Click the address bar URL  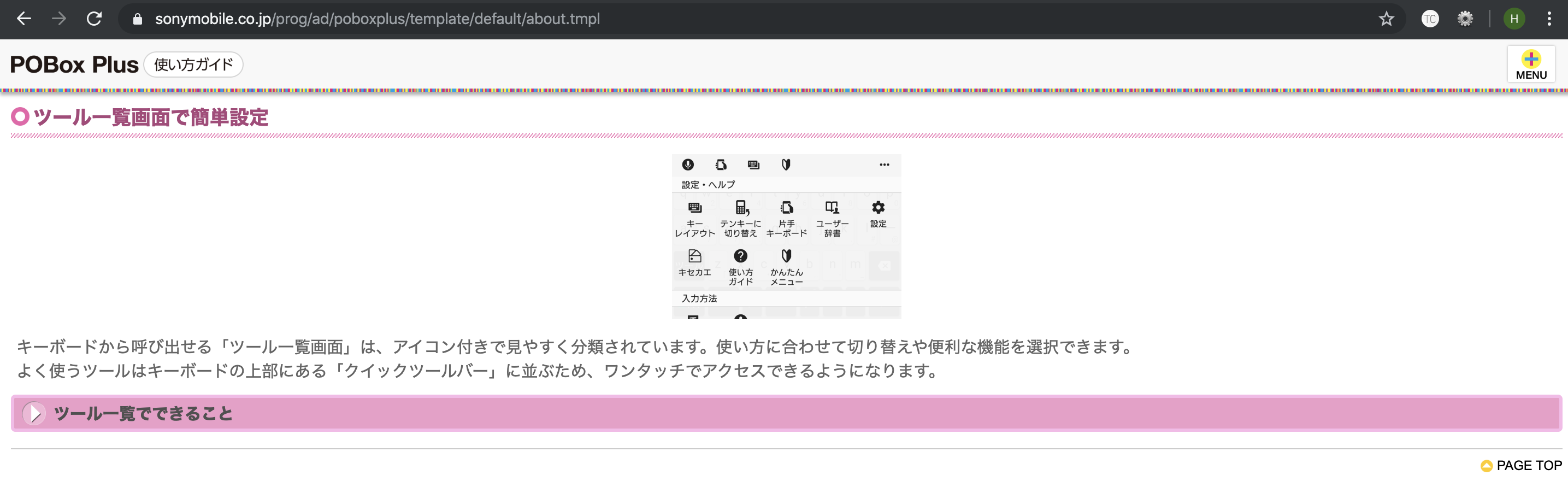coord(378,19)
